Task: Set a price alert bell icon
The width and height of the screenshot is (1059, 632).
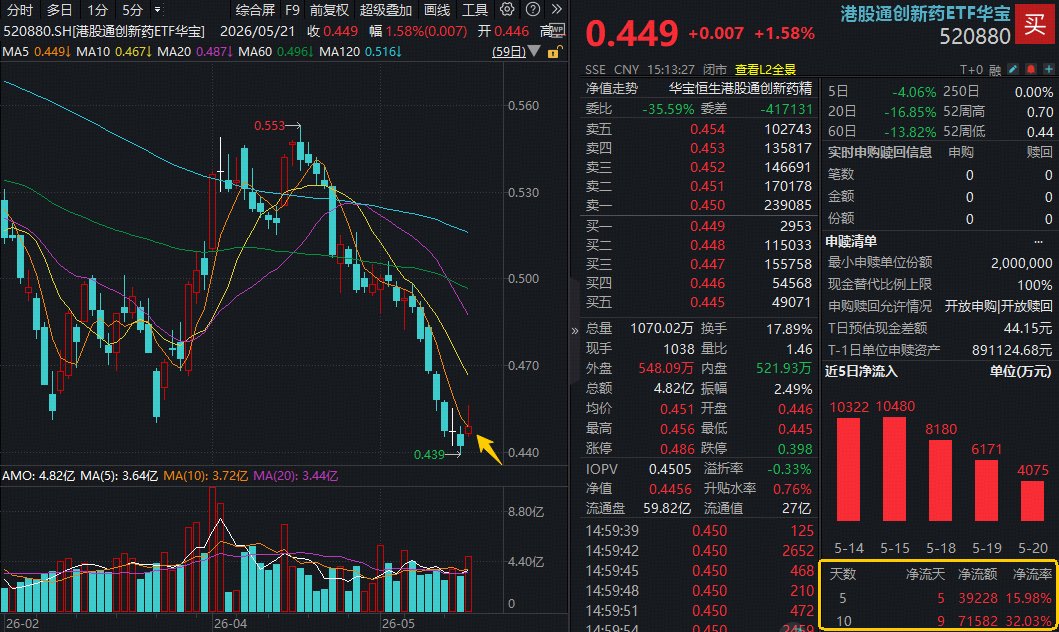Action: coord(1031,69)
